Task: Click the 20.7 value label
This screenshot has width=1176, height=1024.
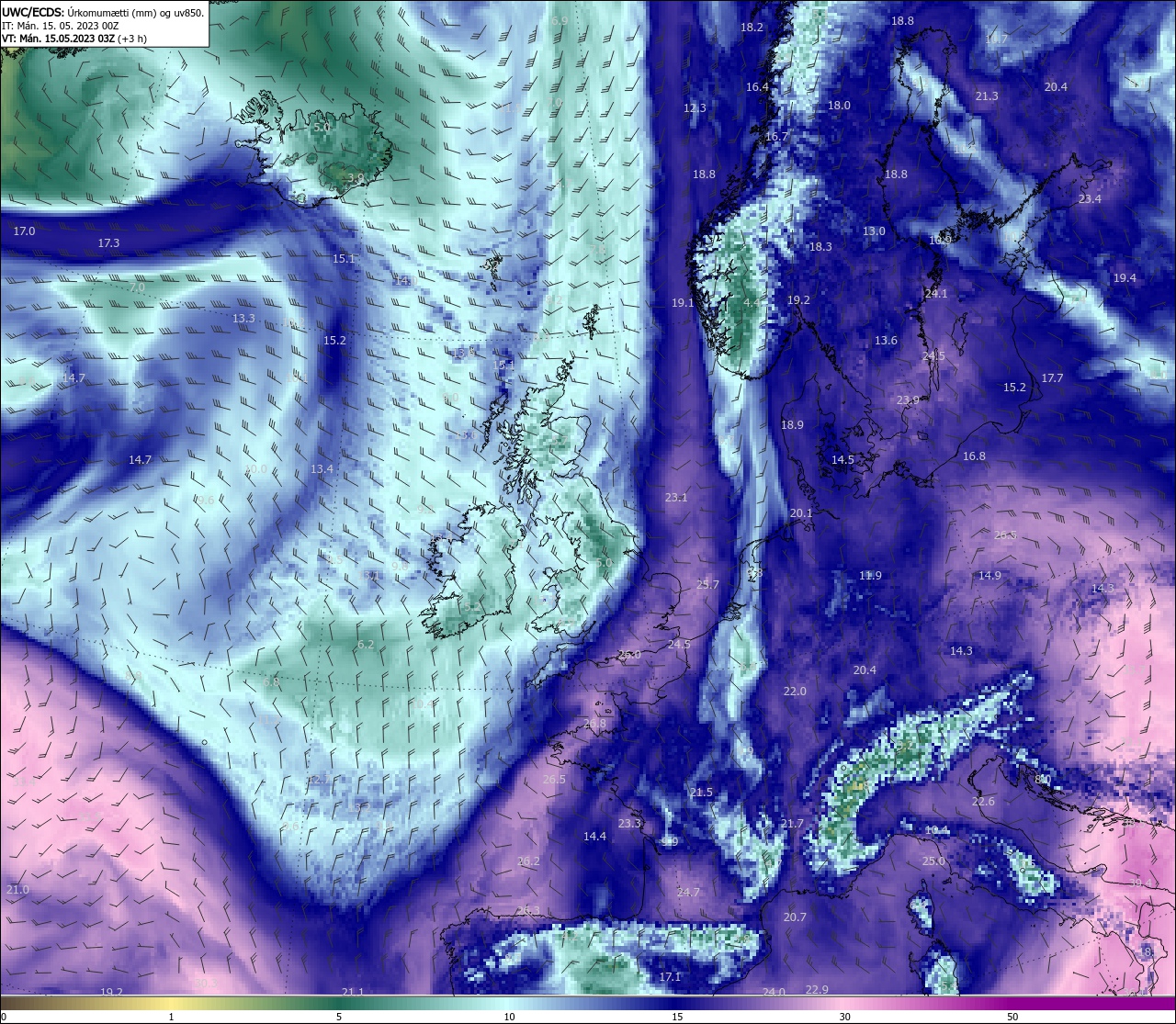Action: [795, 917]
